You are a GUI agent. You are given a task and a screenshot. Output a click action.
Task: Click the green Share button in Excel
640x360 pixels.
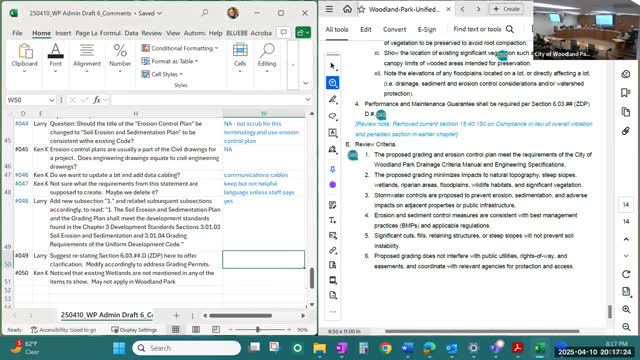pos(303,33)
